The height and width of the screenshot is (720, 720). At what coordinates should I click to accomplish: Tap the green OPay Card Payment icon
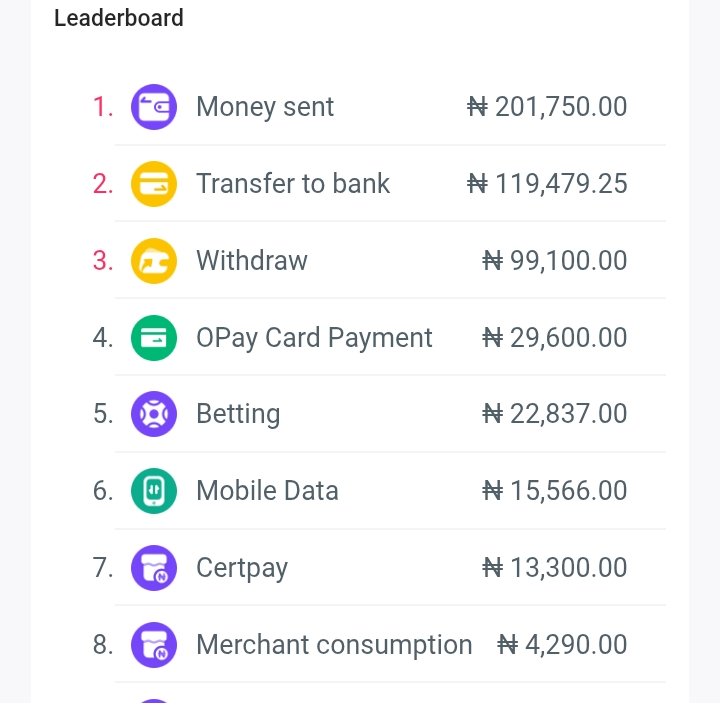point(154,338)
